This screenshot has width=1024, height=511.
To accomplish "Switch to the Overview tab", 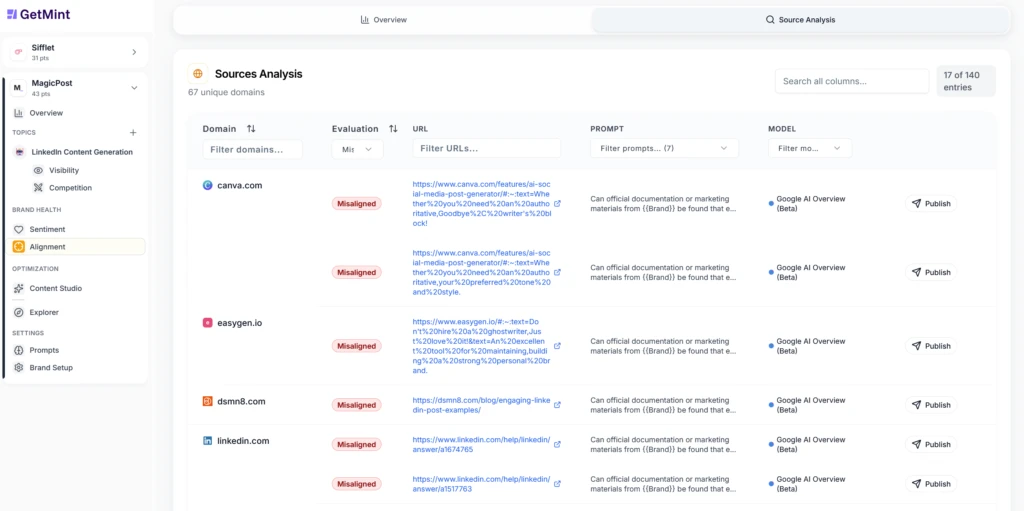I will [383, 20].
